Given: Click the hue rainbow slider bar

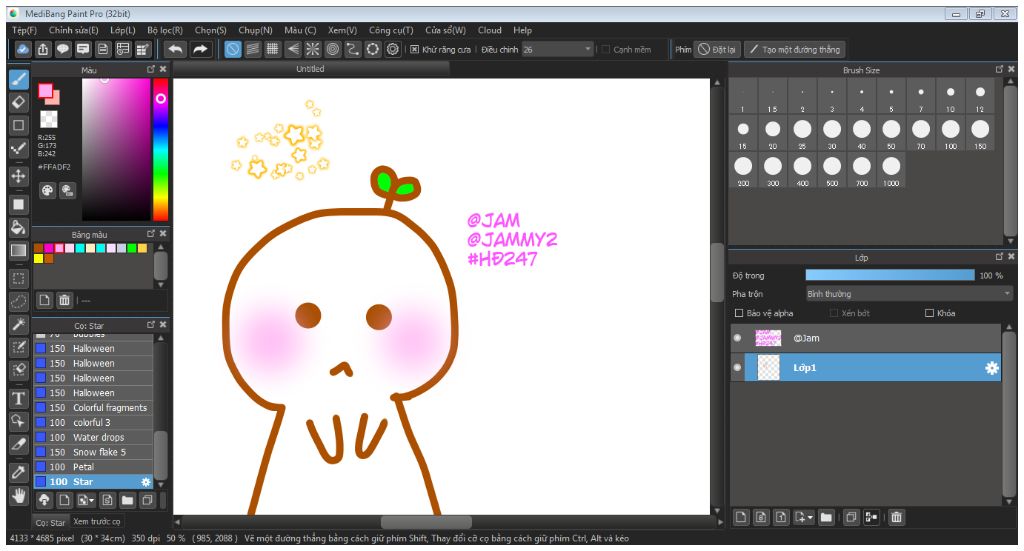Looking at the screenshot, I should (161, 150).
